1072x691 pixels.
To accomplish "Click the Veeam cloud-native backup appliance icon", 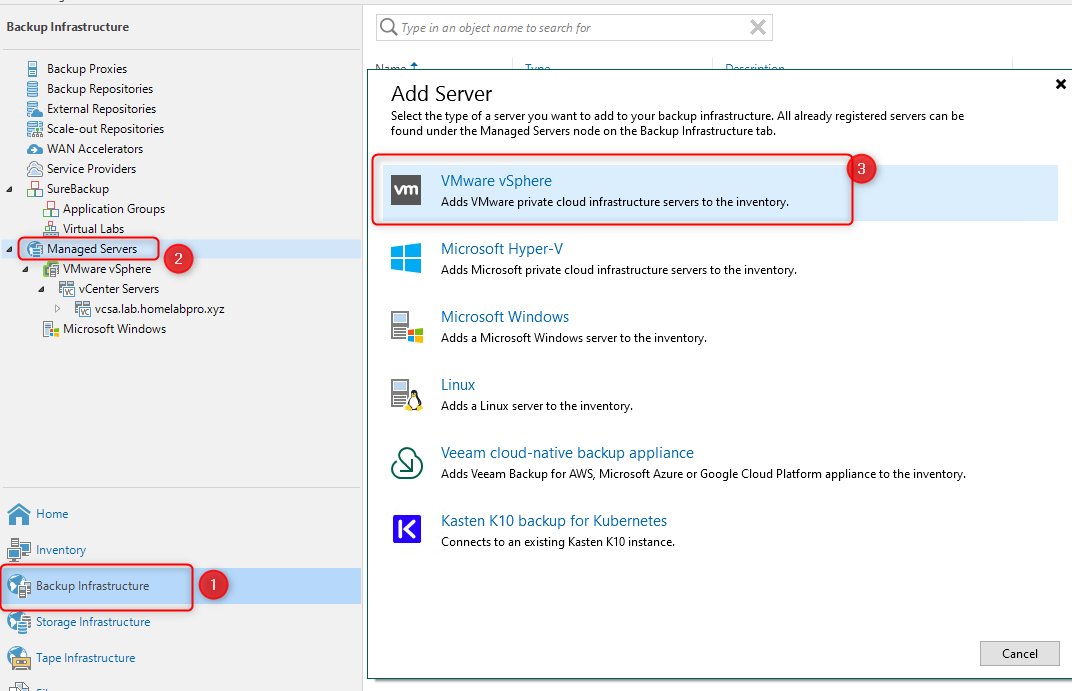I will [406, 462].
